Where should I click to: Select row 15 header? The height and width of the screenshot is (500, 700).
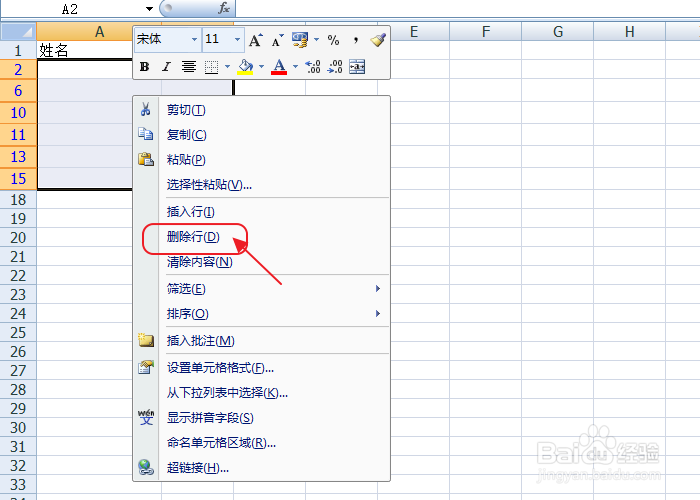point(18,179)
